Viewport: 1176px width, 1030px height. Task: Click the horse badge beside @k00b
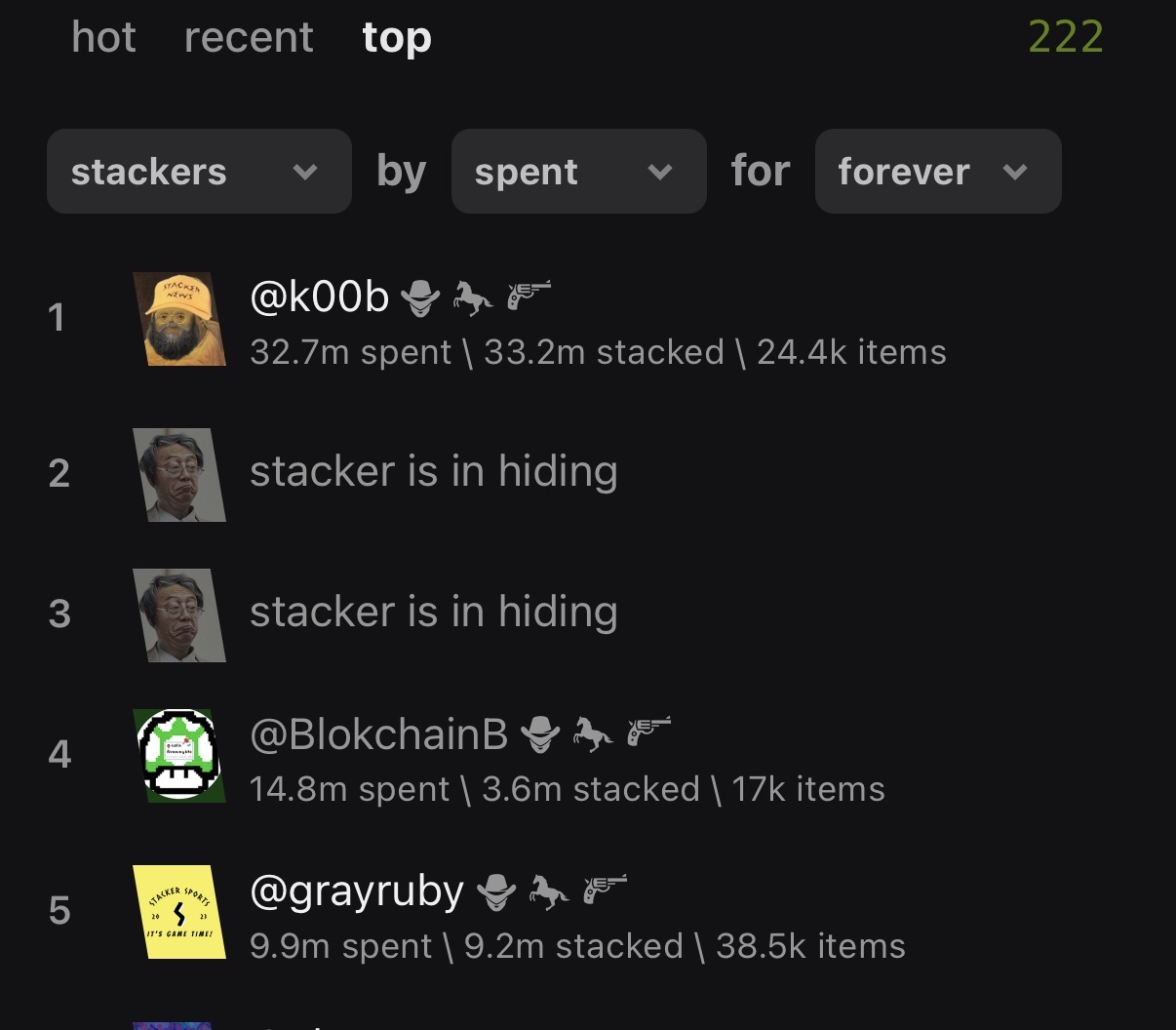point(473,297)
